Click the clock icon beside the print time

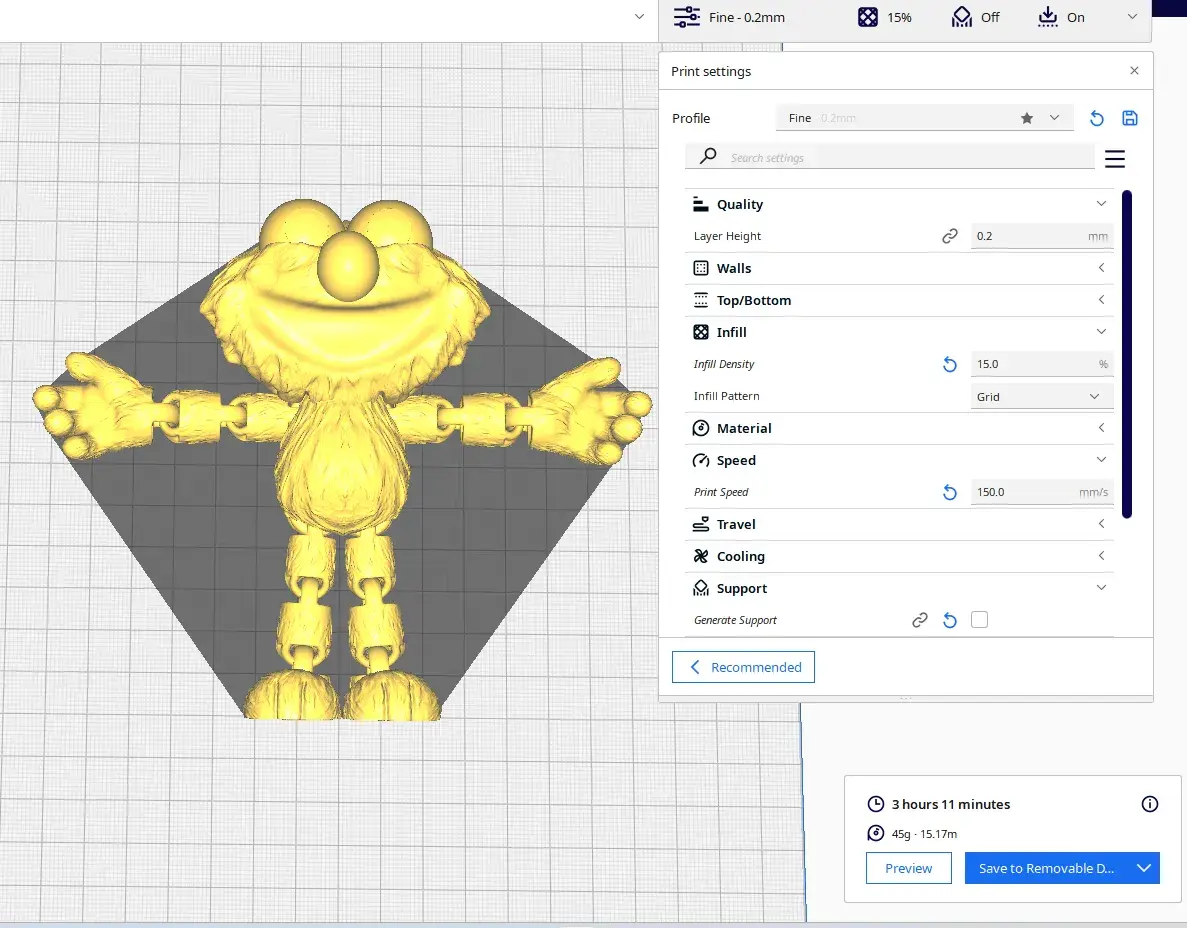875,804
